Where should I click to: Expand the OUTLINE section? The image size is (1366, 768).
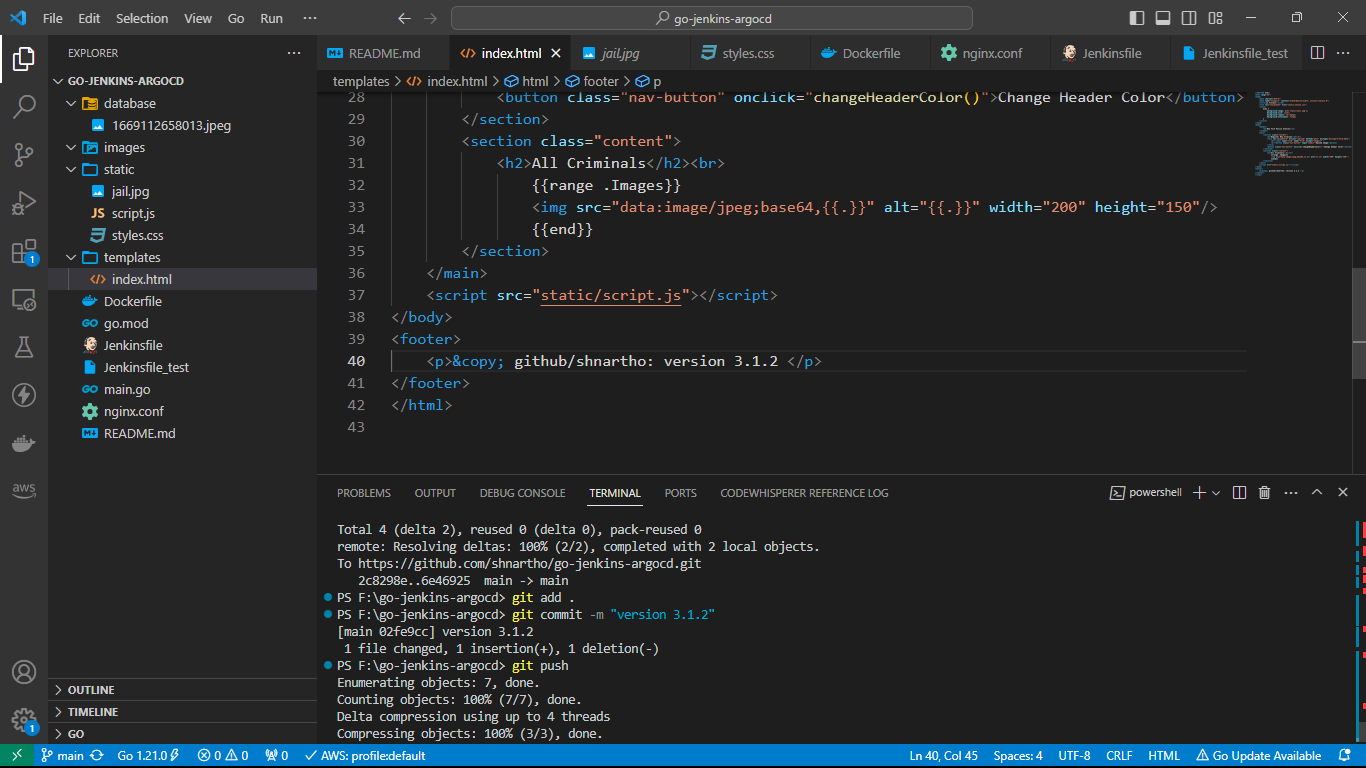pos(182,690)
